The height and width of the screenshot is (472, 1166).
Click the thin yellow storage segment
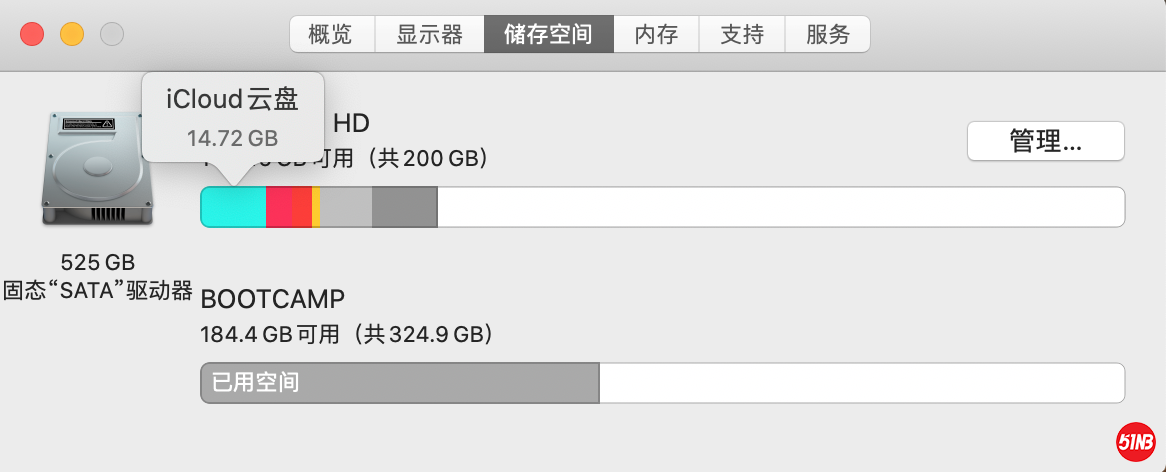316,207
